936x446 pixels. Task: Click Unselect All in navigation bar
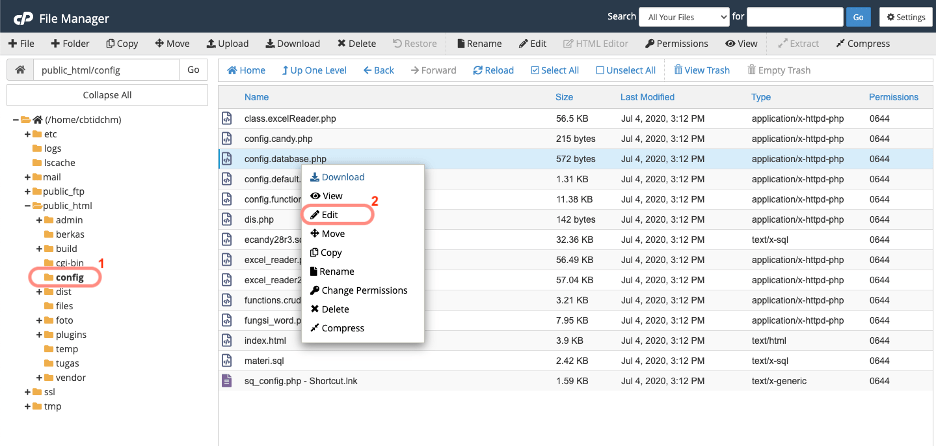click(x=626, y=70)
